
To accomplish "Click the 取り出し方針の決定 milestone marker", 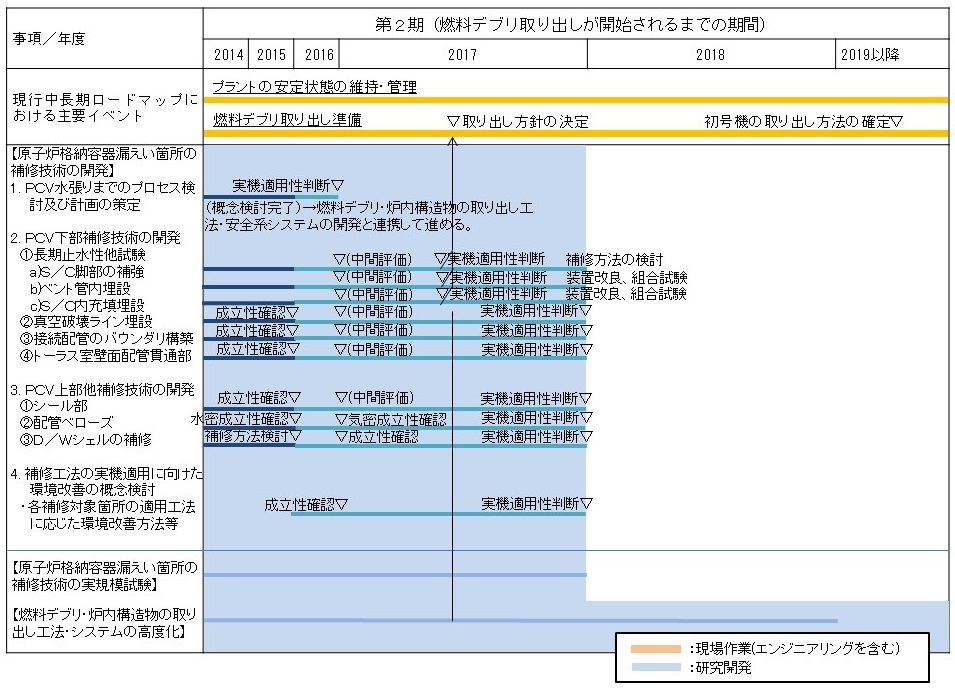I will pos(453,122).
